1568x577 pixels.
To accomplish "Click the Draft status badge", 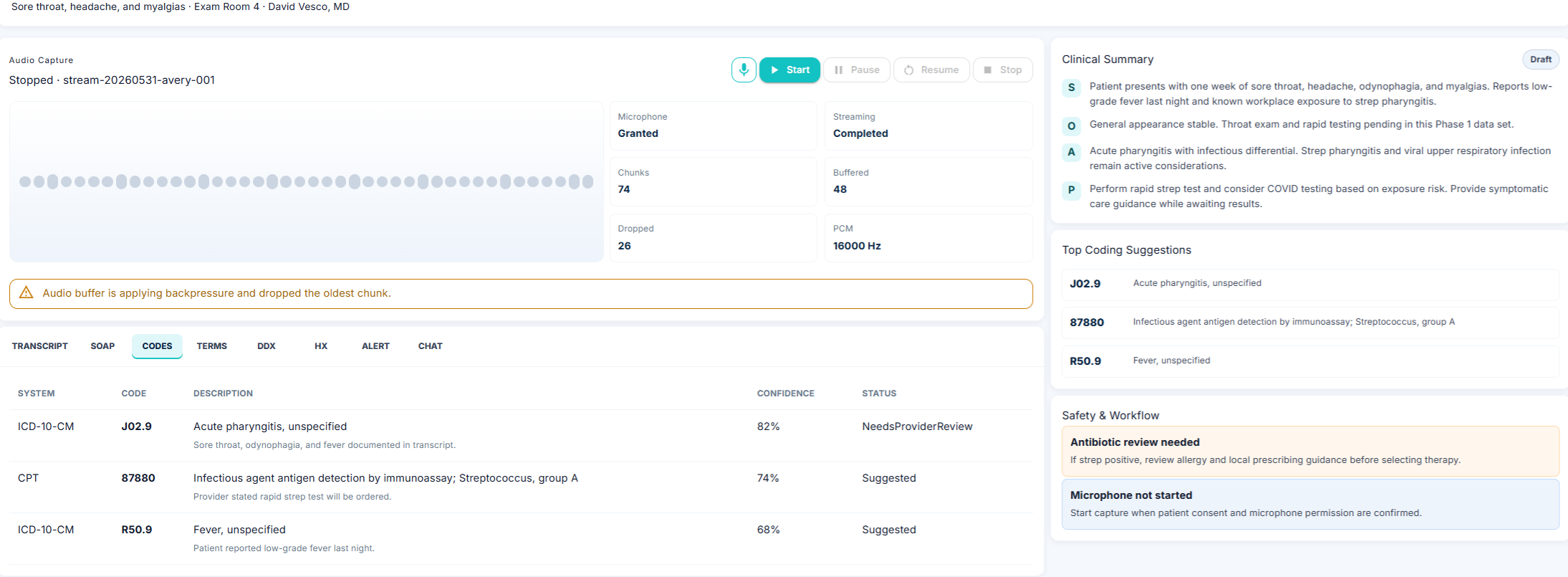I will tap(1541, 59).
